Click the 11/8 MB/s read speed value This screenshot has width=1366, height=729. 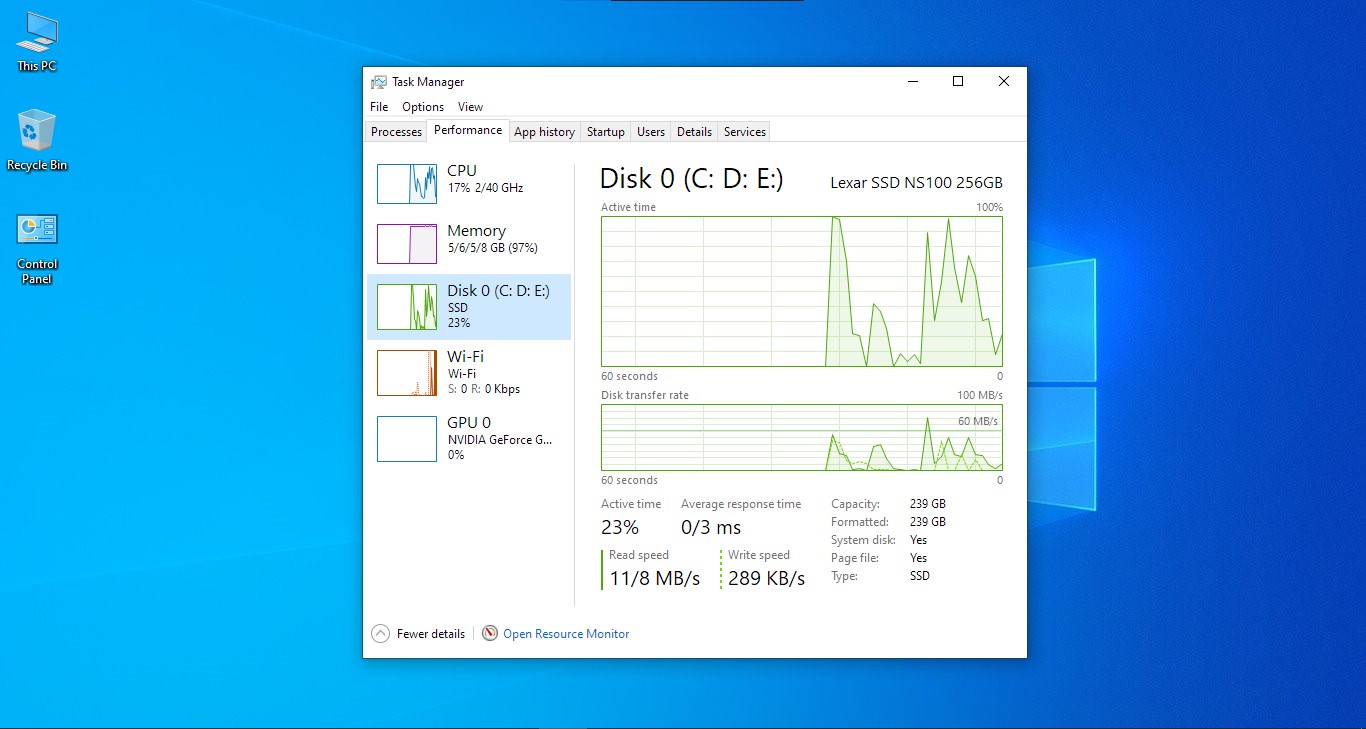tap(654, 578)
